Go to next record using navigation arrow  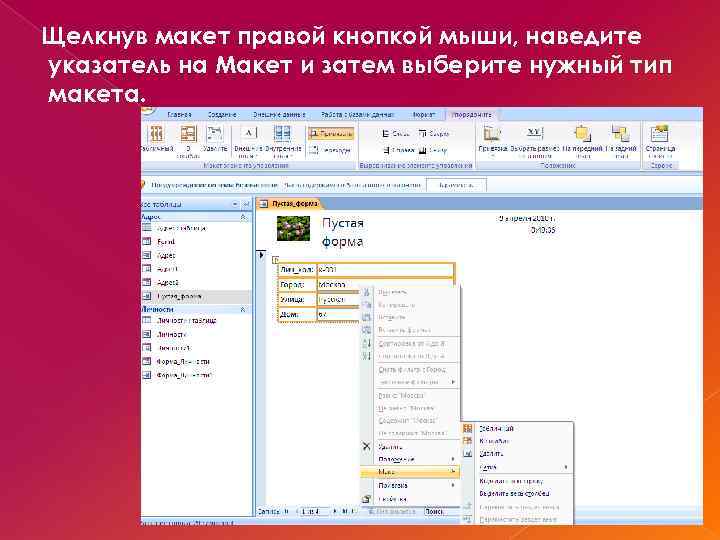coord(335,511)
